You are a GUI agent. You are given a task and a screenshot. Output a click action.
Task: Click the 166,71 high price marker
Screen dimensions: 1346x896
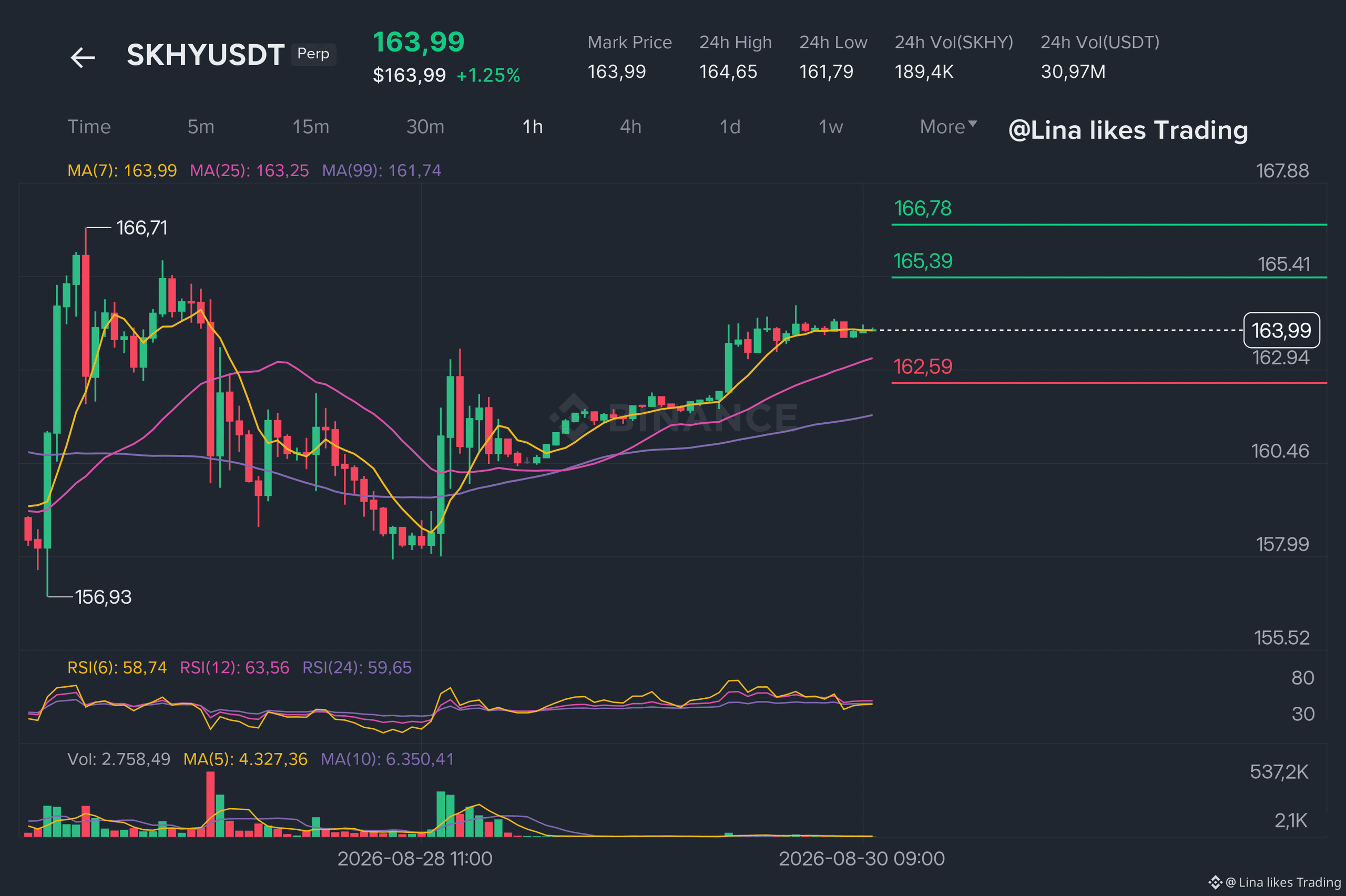click(x=141, y=228)
